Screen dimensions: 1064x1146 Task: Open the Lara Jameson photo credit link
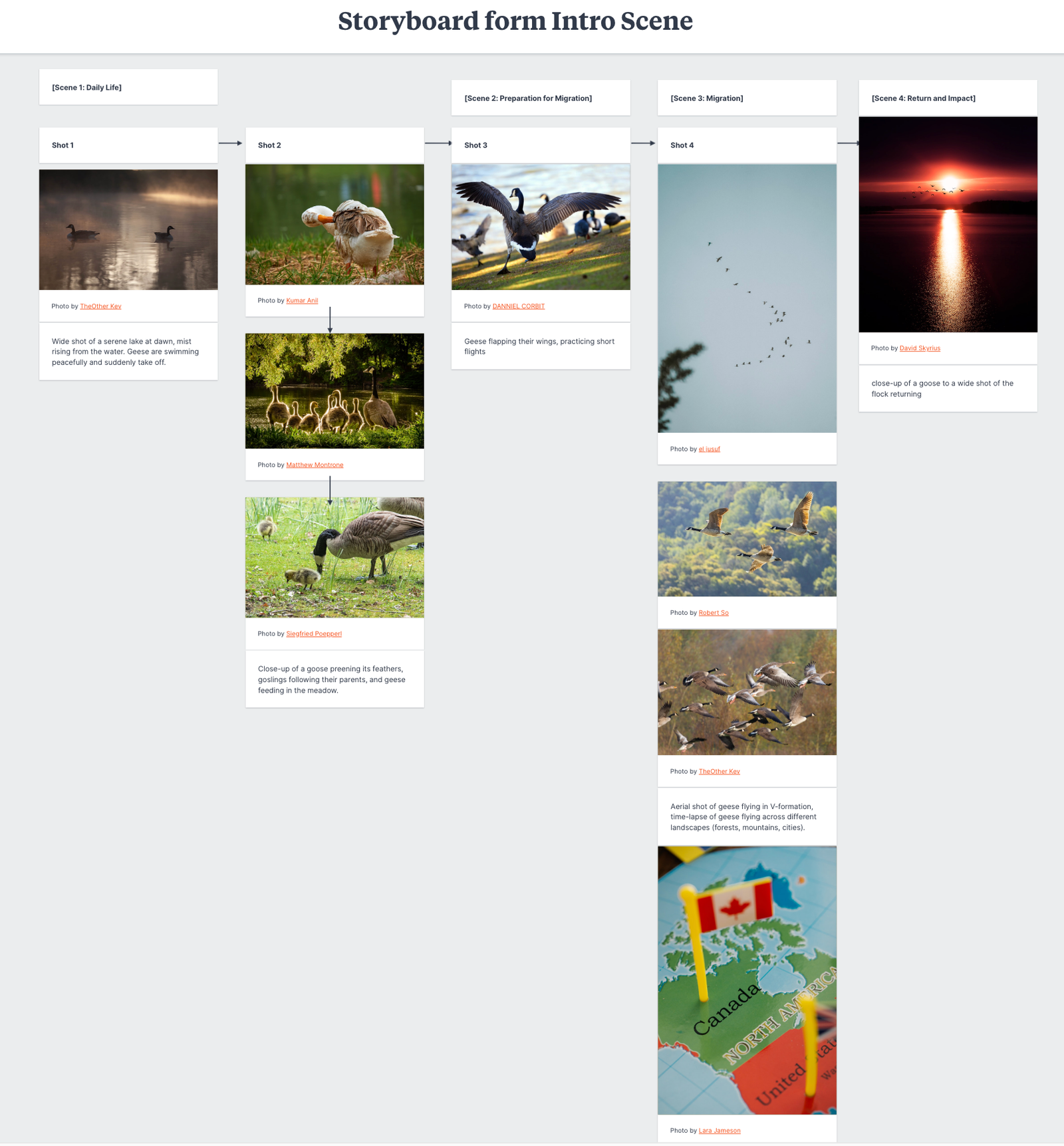pos(720,1131)
